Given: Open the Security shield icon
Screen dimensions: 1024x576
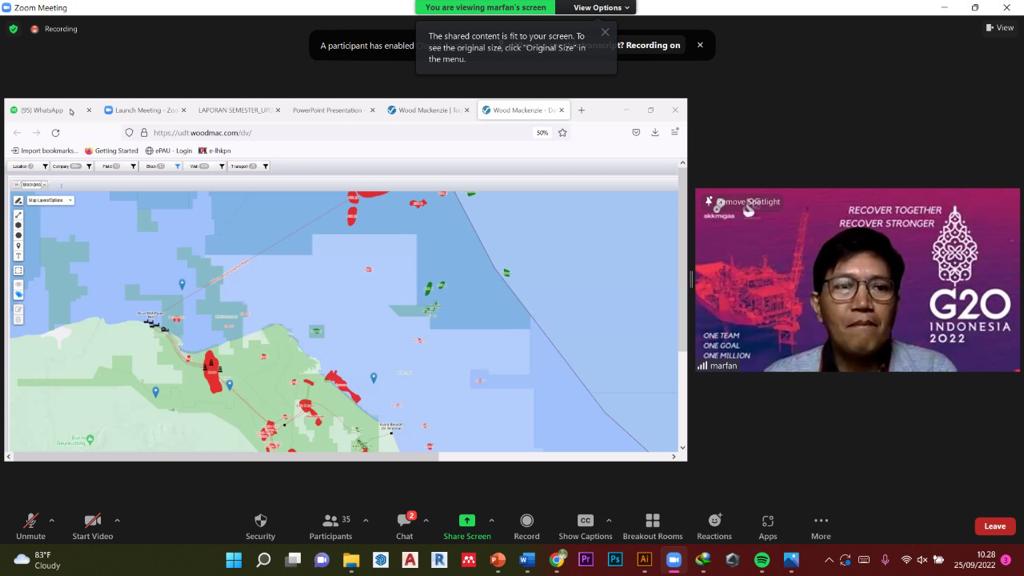Looking at the screenshot, I should point(260,526).
